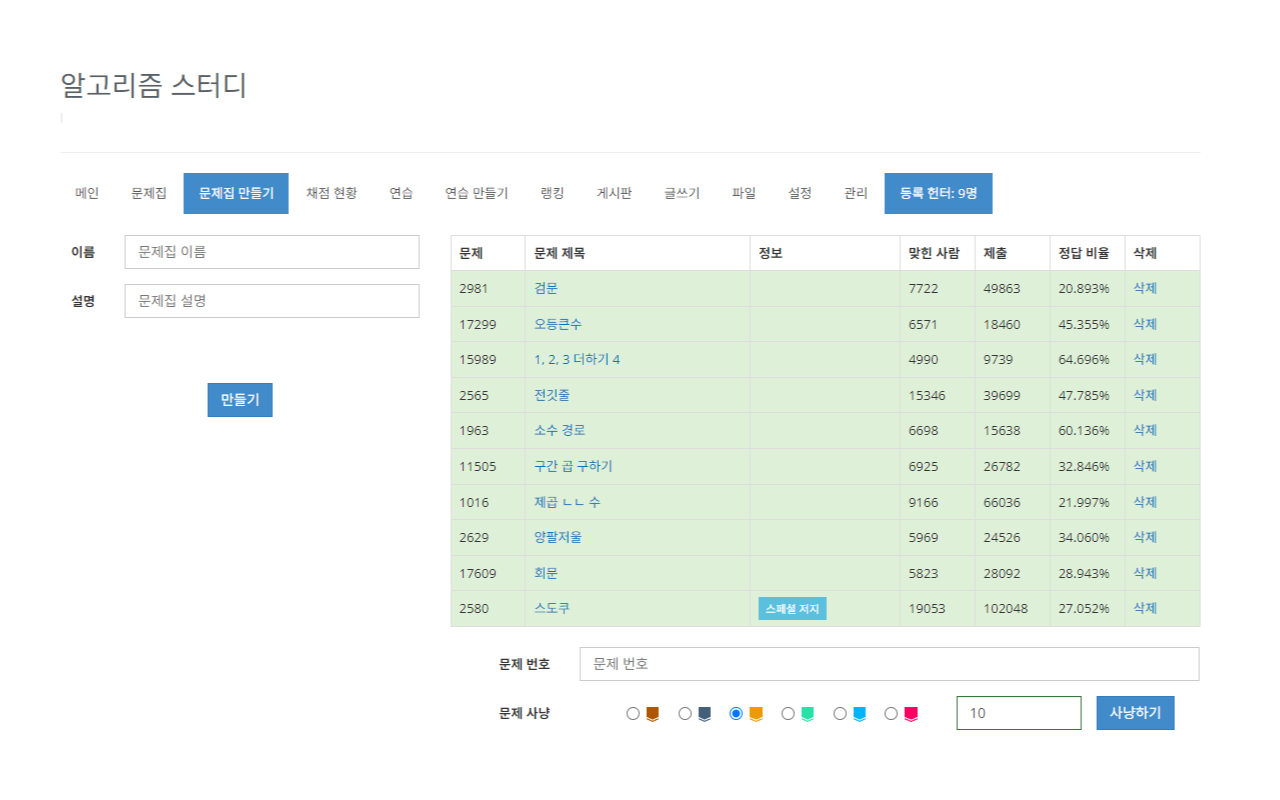Open the 글쓰기 tab
This screenshot has width=1280, height=800.
(682, 194)
